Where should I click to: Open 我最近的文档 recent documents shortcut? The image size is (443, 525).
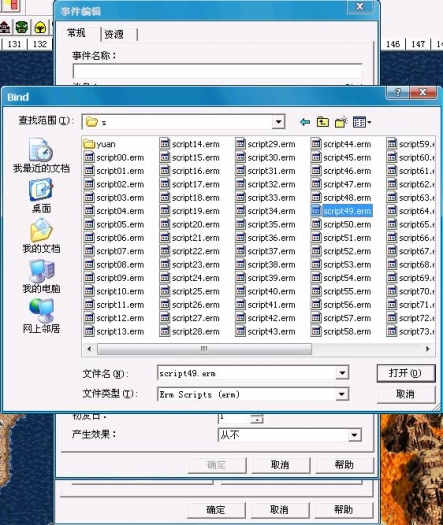click(41, 155)
